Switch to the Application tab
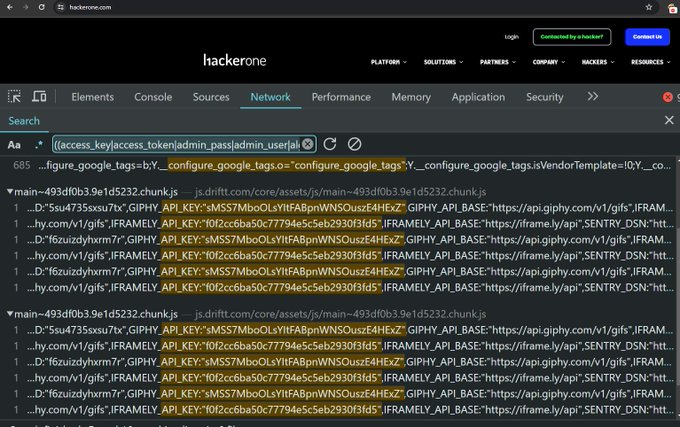680x427 pixels. pyautogui.click(x=478, y=97)
